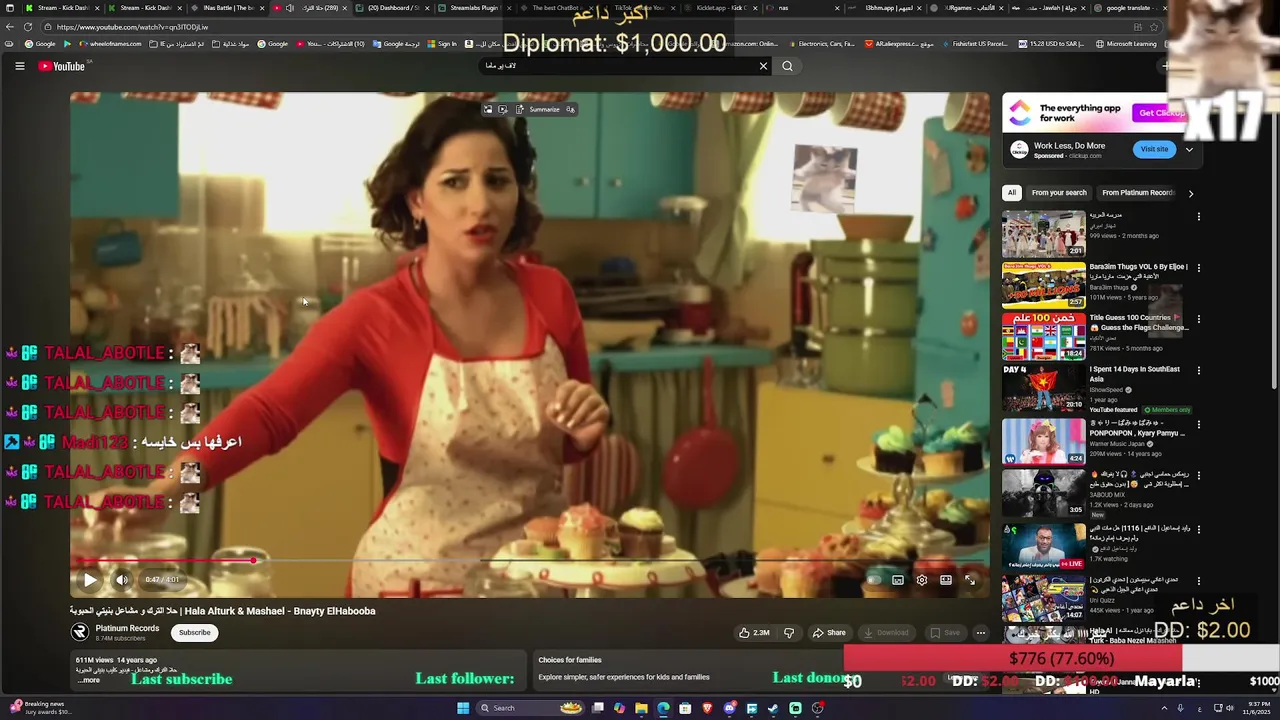
Task: Open options for Bara3im Thugs video
Action: (x=1198, y=268)
